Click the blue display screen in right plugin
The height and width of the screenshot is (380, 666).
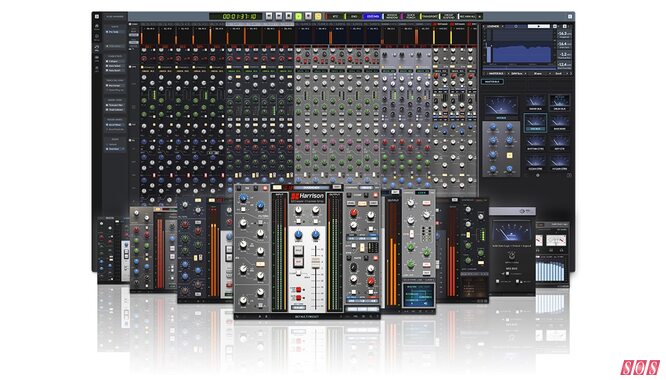pos(418,295)
